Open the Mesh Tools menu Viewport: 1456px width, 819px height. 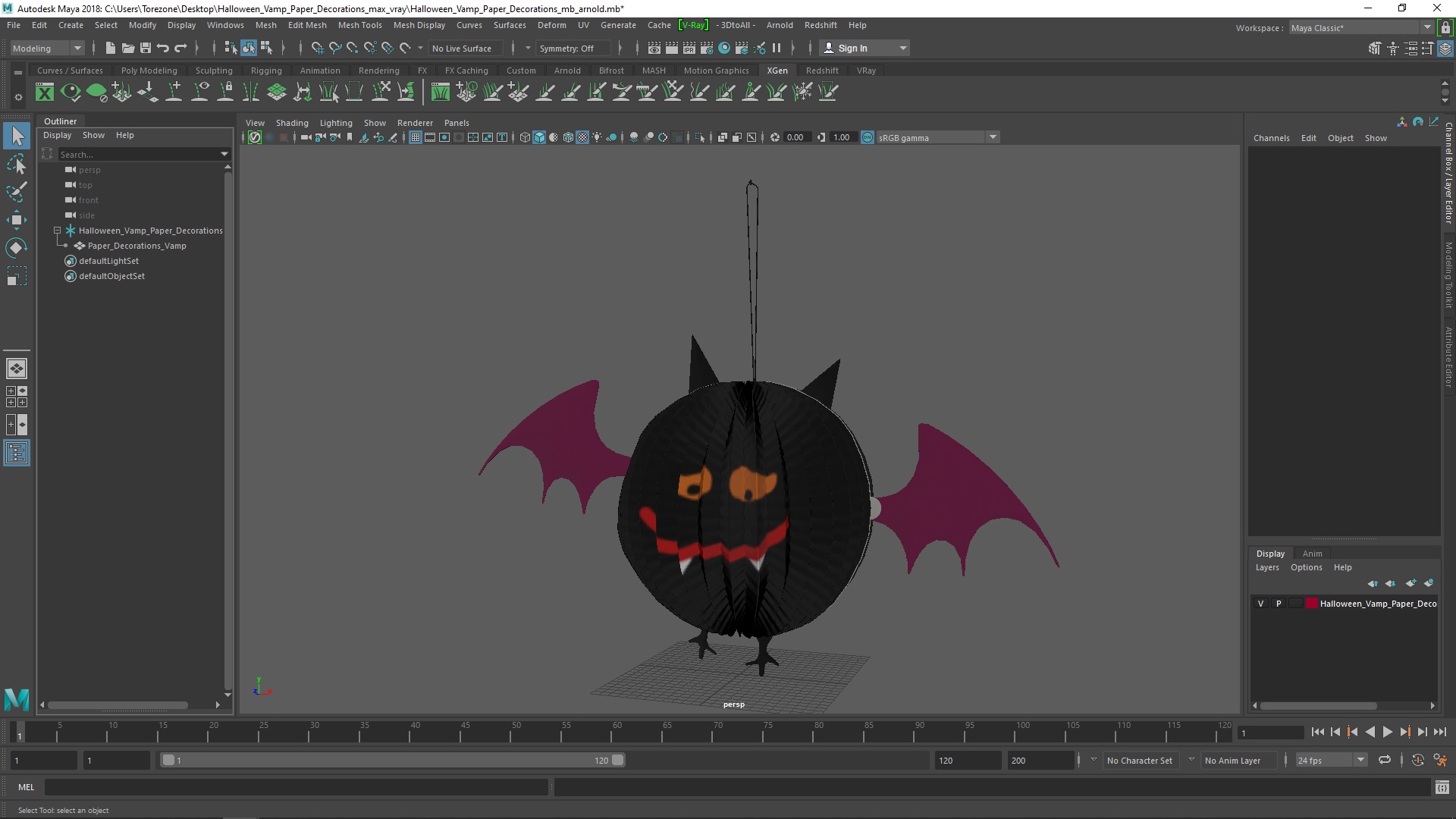click(x=359, y=25)
